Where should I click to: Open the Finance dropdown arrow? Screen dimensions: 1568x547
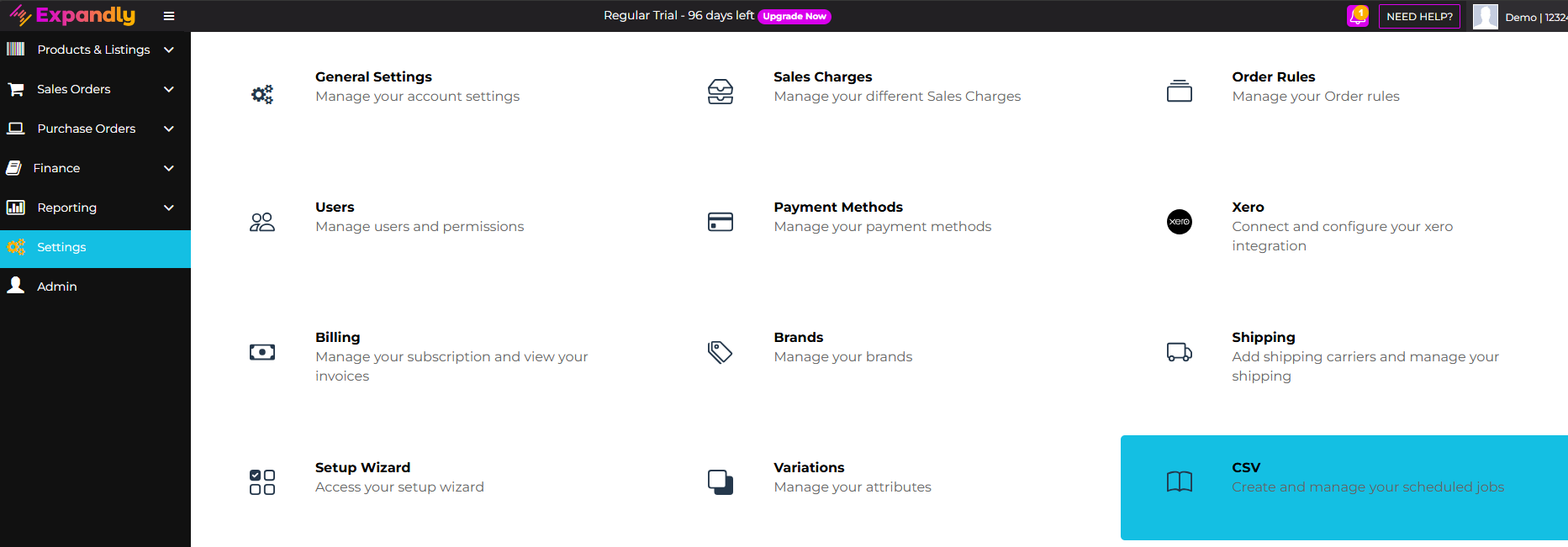(169, 168)
